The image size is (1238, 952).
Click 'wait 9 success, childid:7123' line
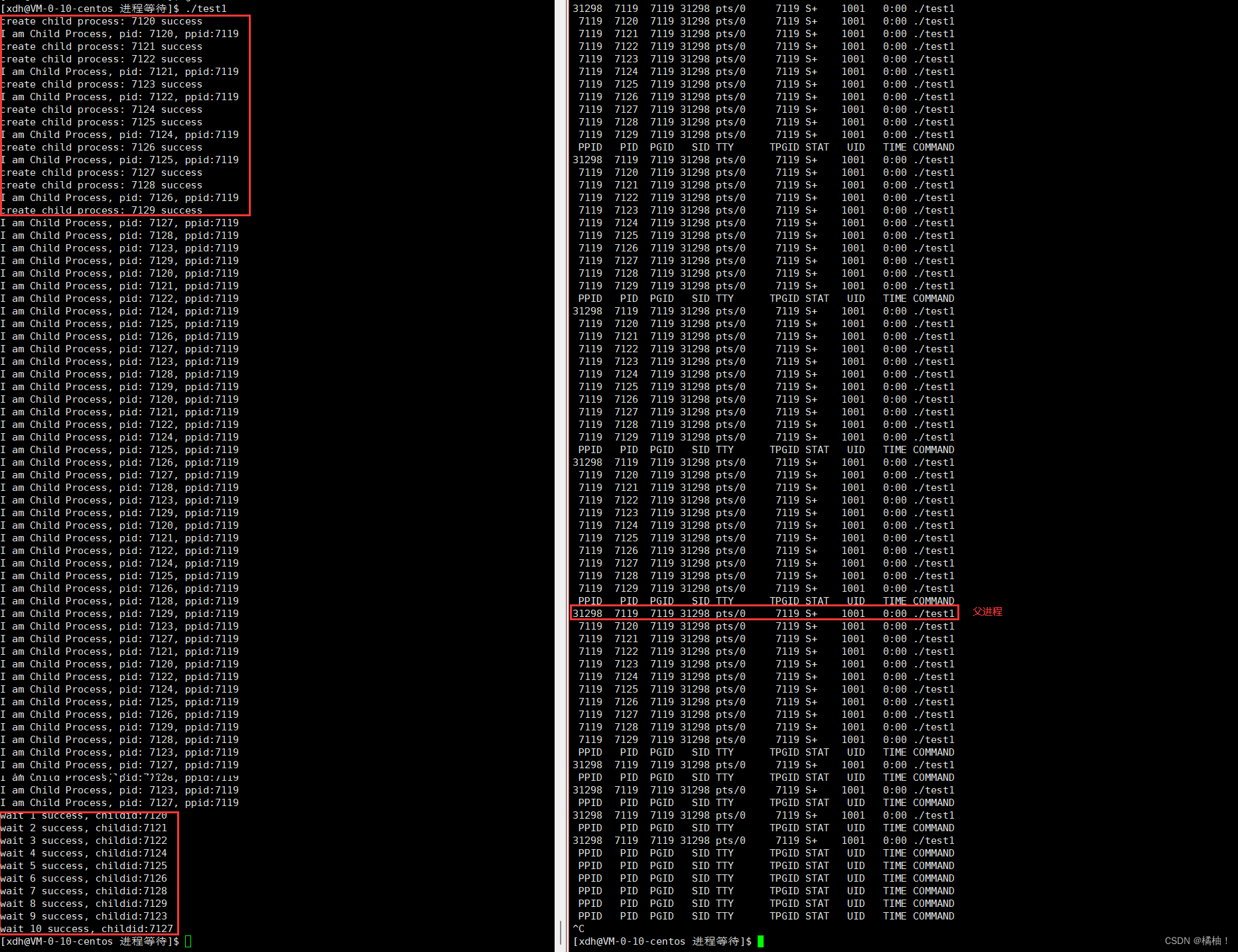tap(84, 916)
